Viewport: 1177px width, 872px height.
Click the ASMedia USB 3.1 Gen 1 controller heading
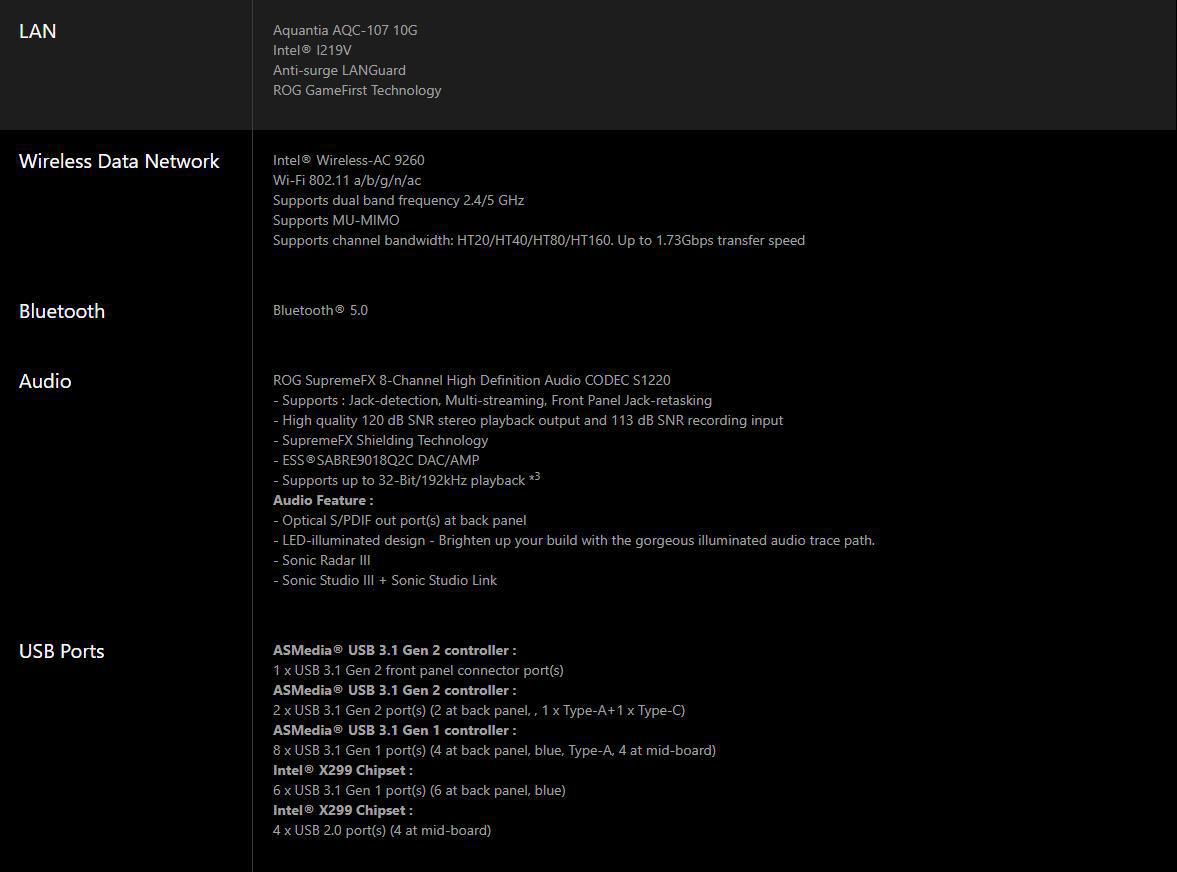click(395, 730)
